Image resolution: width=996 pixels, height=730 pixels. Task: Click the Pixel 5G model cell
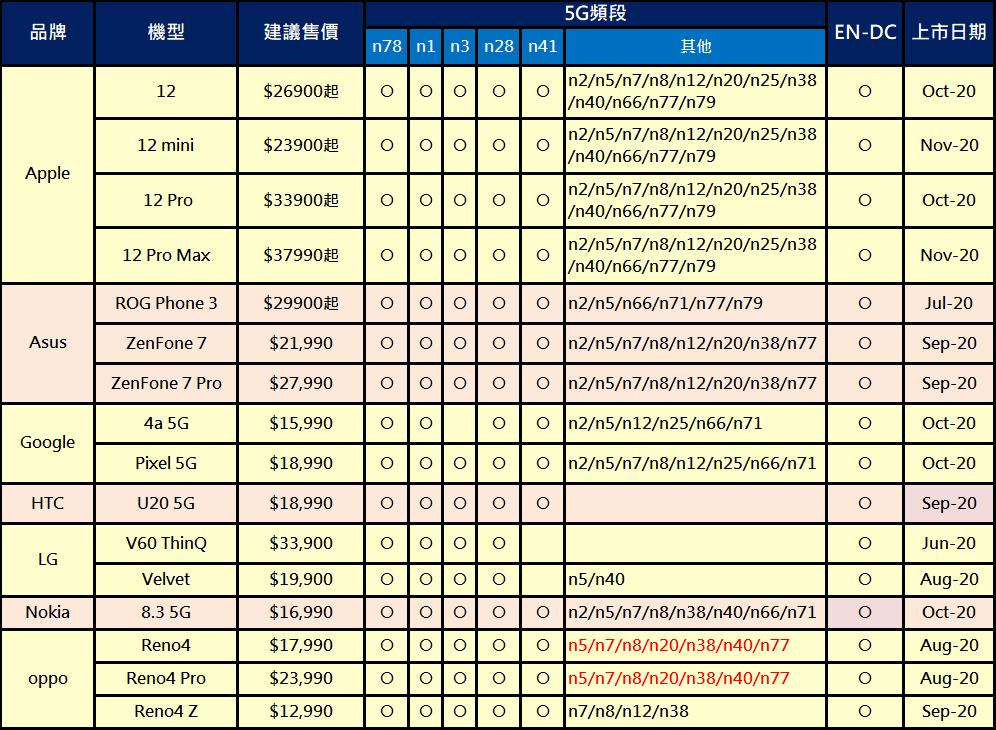(166, 463)
